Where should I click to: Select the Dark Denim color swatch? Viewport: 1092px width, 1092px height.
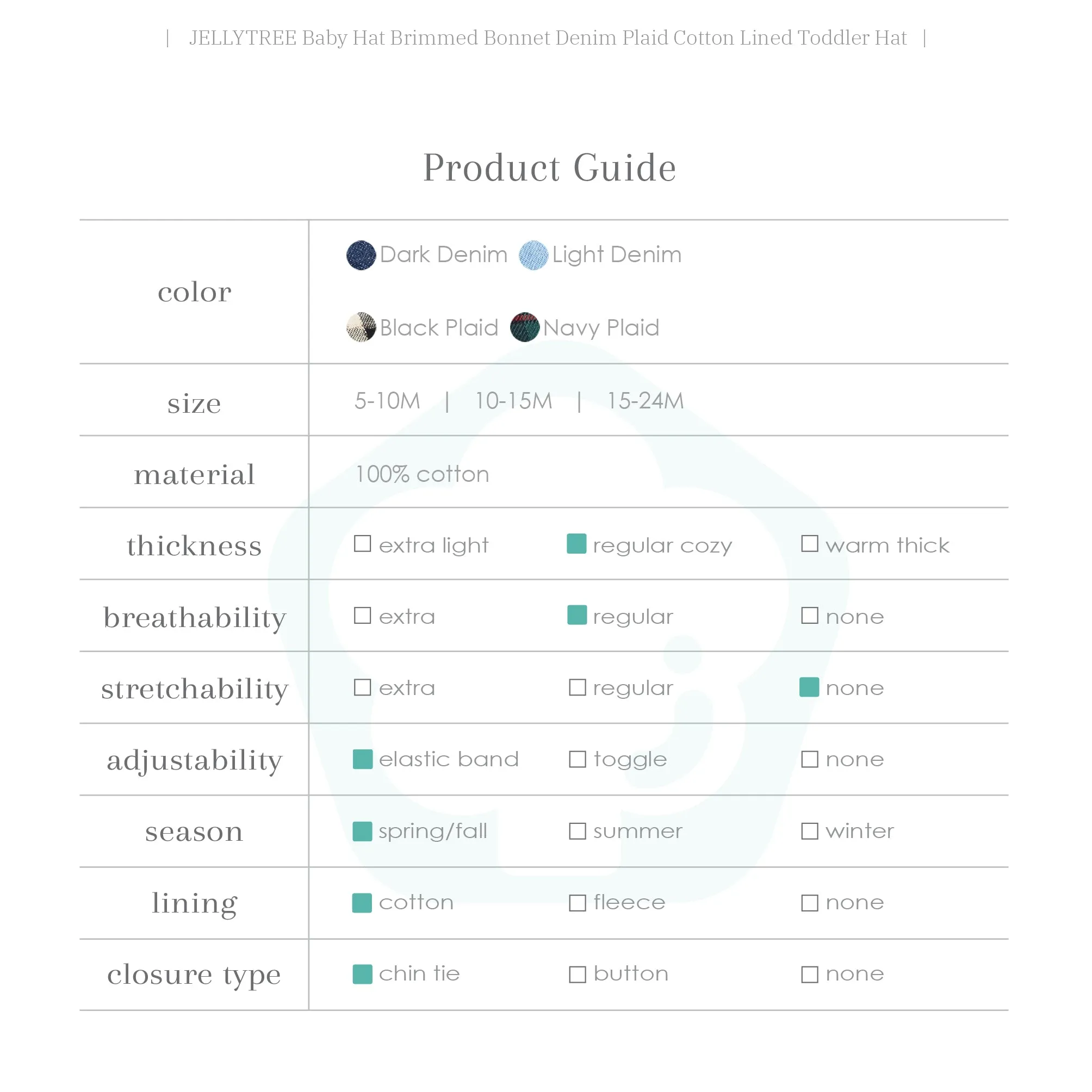pyautogui.click(x=361, y=256)
